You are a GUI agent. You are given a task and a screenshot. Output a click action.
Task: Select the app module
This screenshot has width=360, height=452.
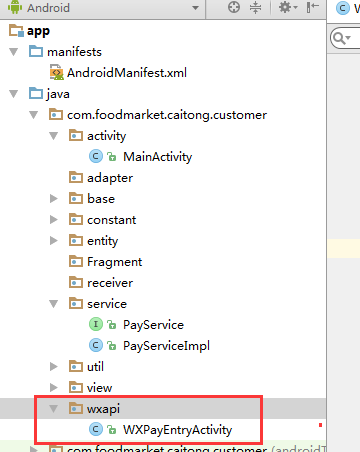coord(38,31)
